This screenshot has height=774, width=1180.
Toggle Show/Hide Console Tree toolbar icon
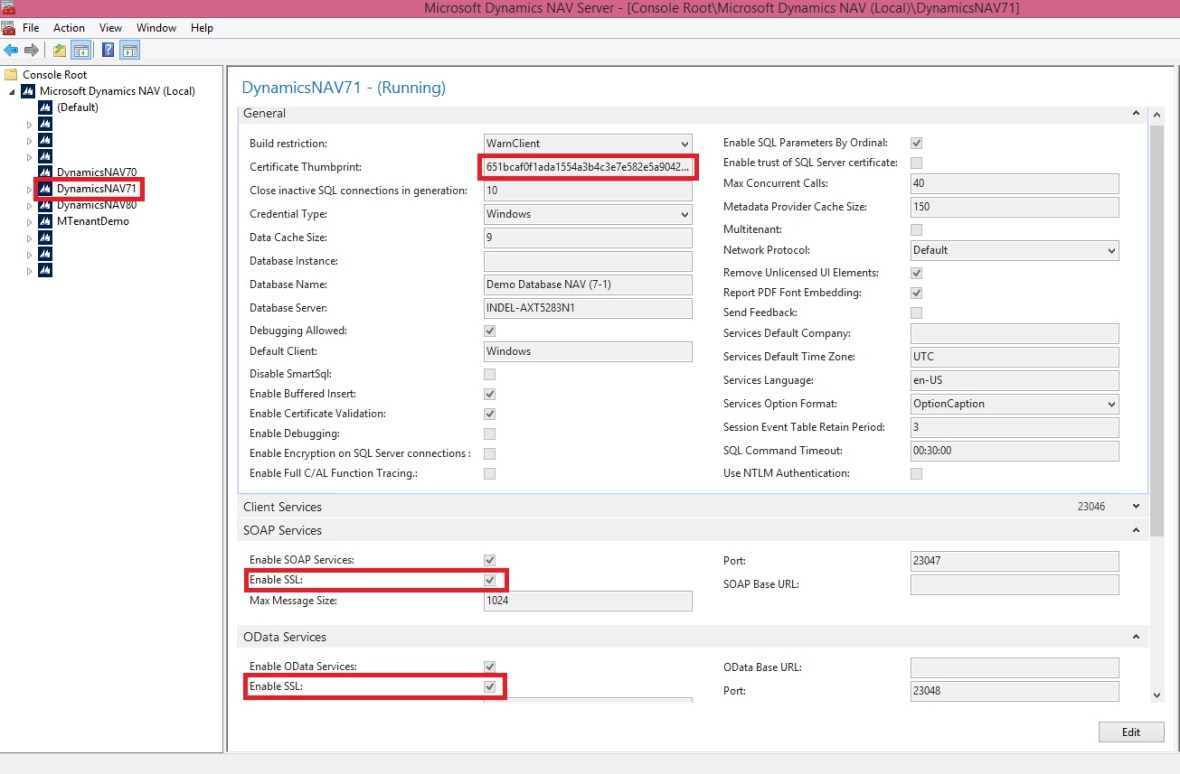click(x=82, y=50)
